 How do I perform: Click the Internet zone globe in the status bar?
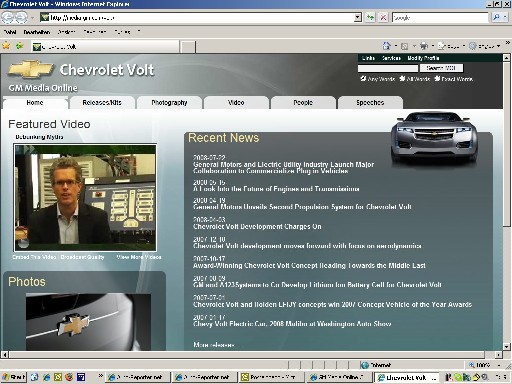(x=364, y=365)
